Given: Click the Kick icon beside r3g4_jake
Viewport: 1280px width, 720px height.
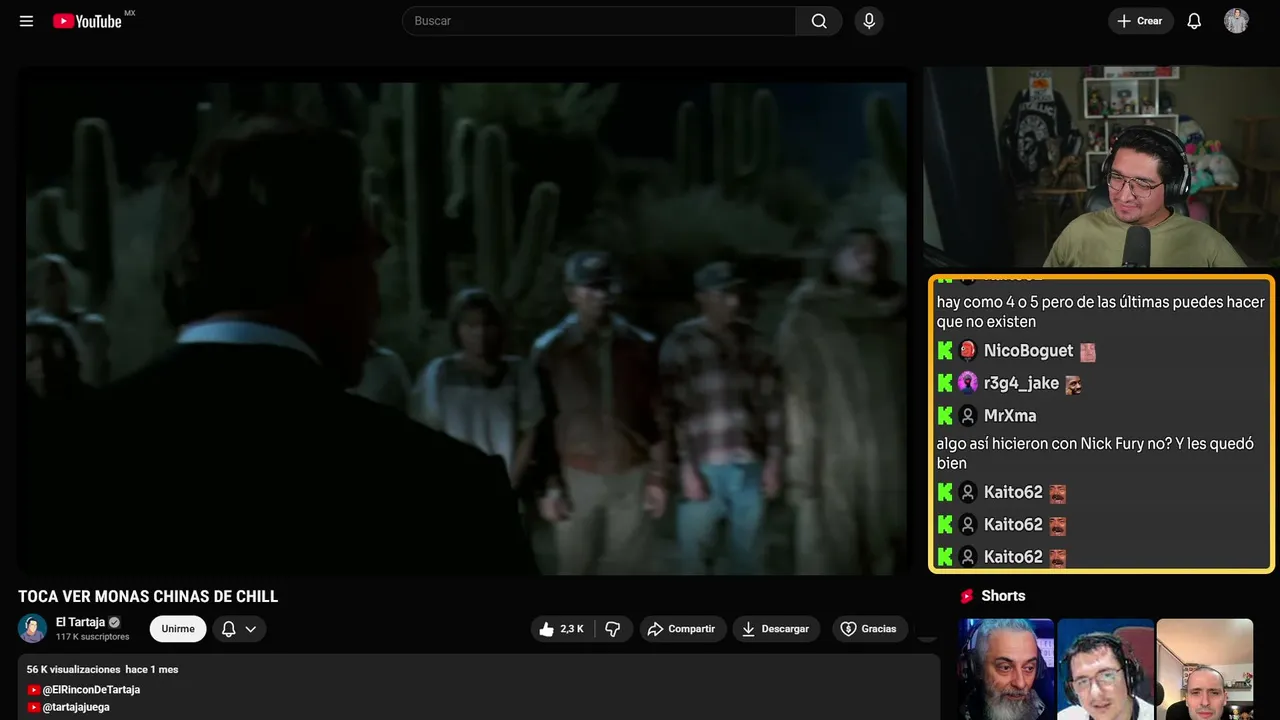Looking at the screenshot, I should point(945,383).
